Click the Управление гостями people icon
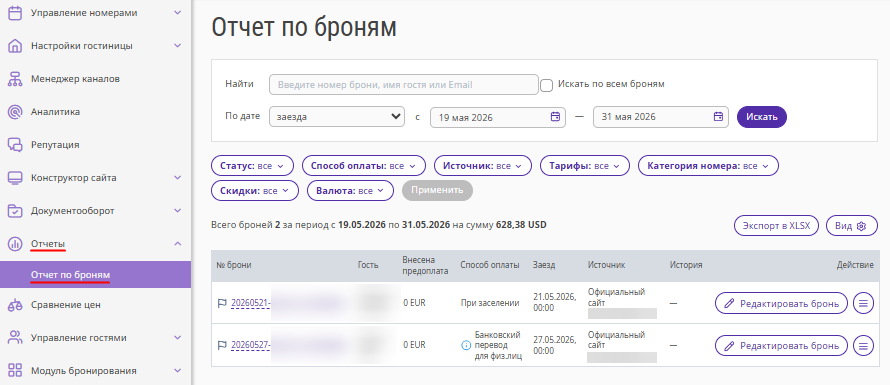890x385 pixels. (x=15, y=338)
